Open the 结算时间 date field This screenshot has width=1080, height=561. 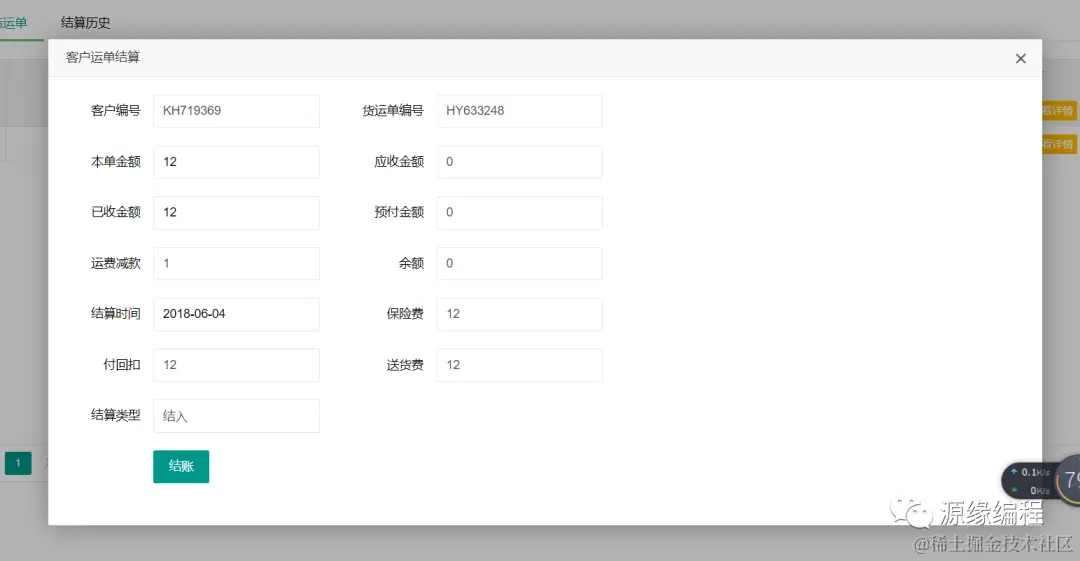236,314
